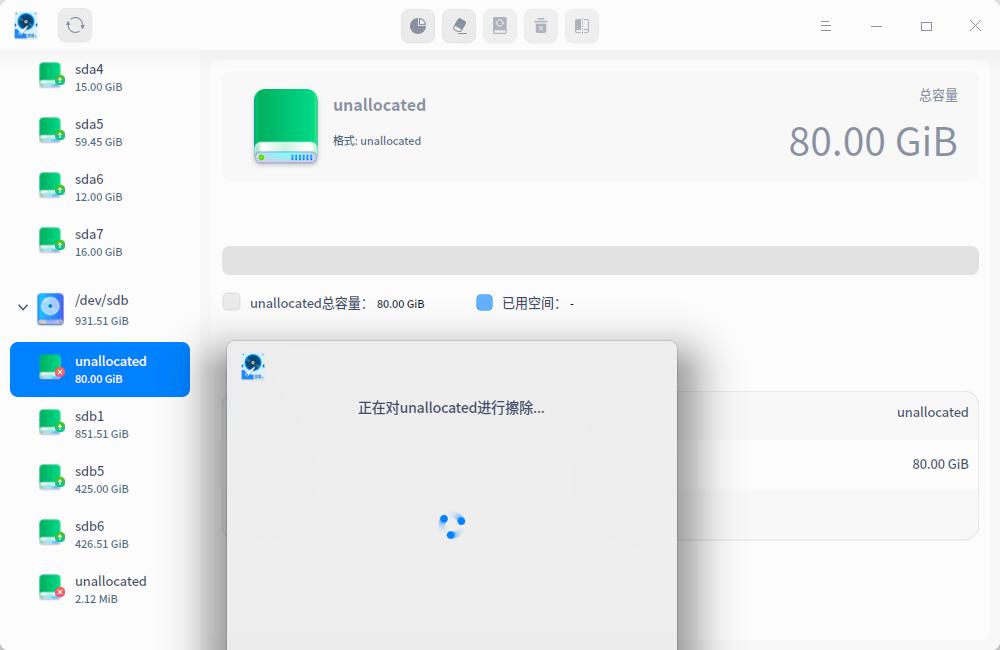Click the green unallocated drive icon in details panel
Screen dimensions: 1000x650
286,124
